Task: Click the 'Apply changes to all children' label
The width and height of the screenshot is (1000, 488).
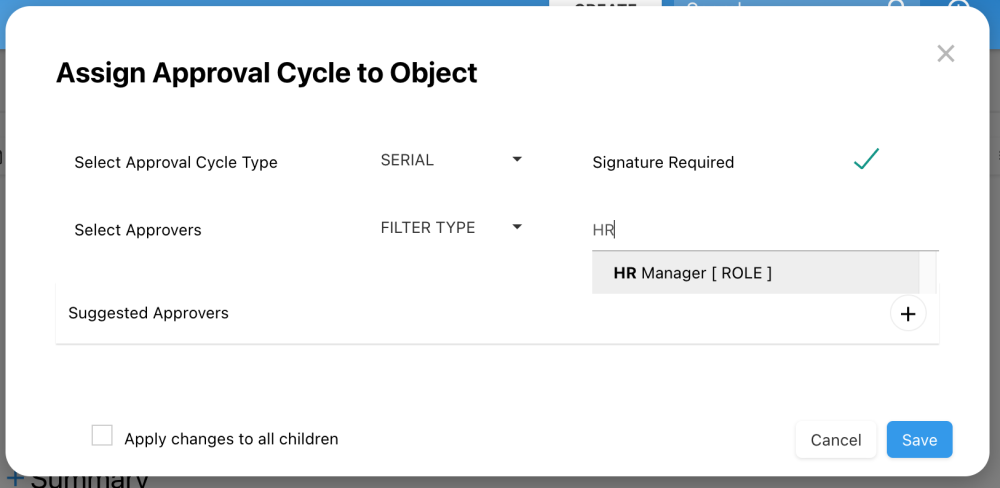Action: coord(231,439)
